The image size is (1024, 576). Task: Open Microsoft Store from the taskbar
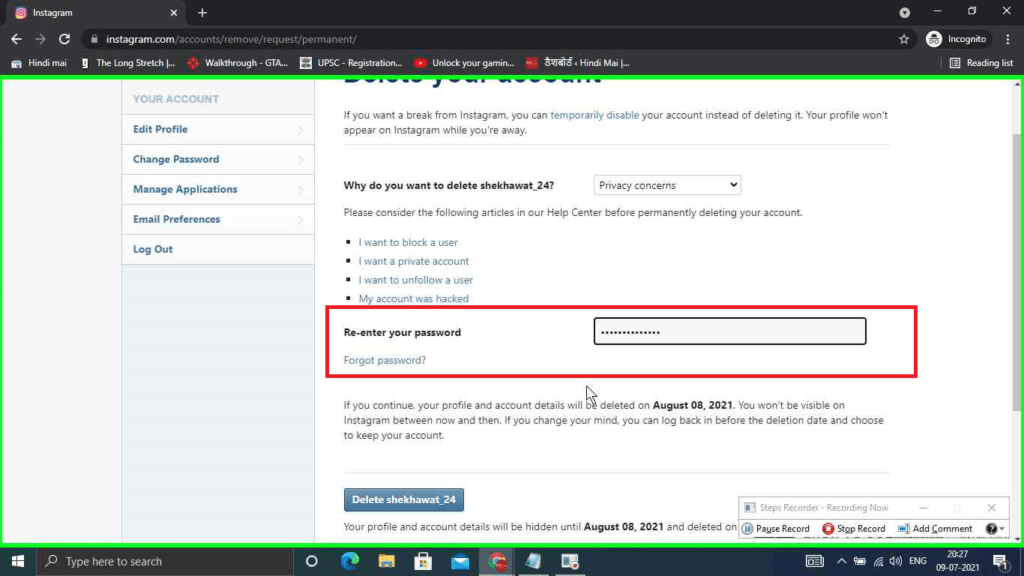click(x=423, y=561)
